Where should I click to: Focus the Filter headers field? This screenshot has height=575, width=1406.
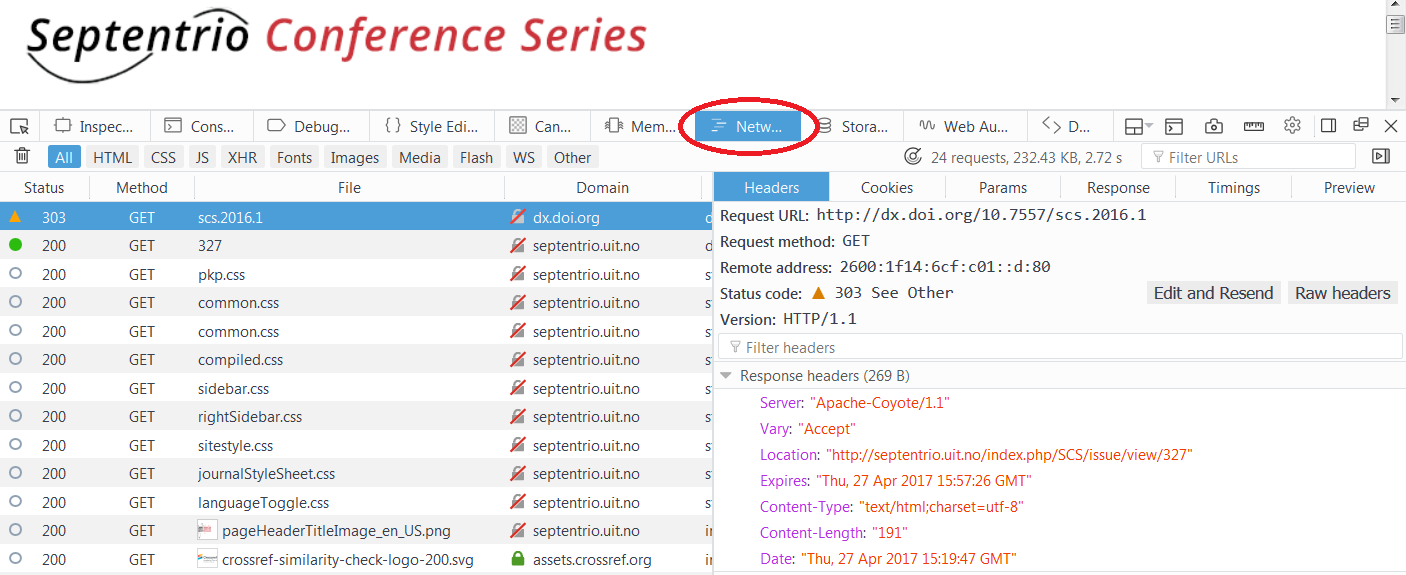point(1060,347)
